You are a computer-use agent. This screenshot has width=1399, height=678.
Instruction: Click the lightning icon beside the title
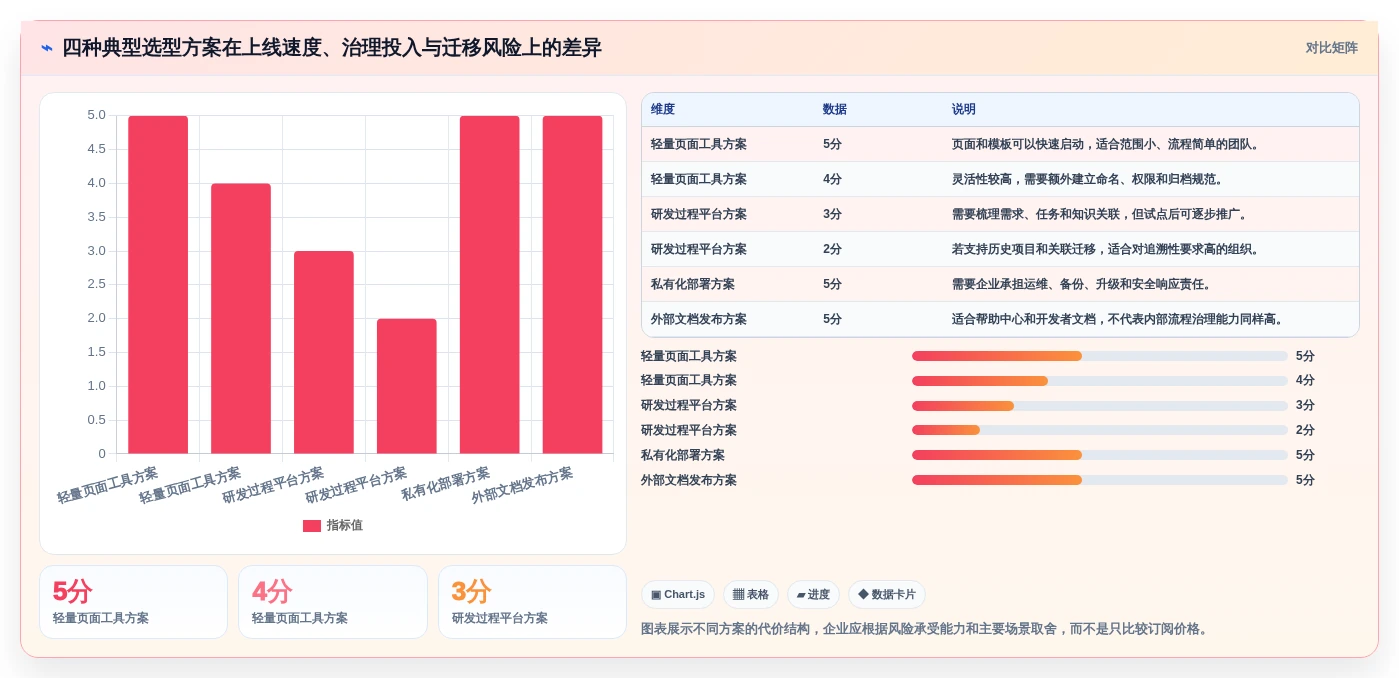[x=47, y=48]
